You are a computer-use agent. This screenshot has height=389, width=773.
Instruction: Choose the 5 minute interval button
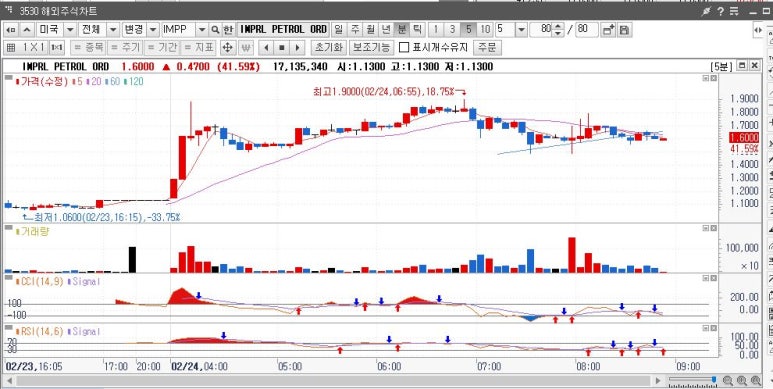pos(468,30)
